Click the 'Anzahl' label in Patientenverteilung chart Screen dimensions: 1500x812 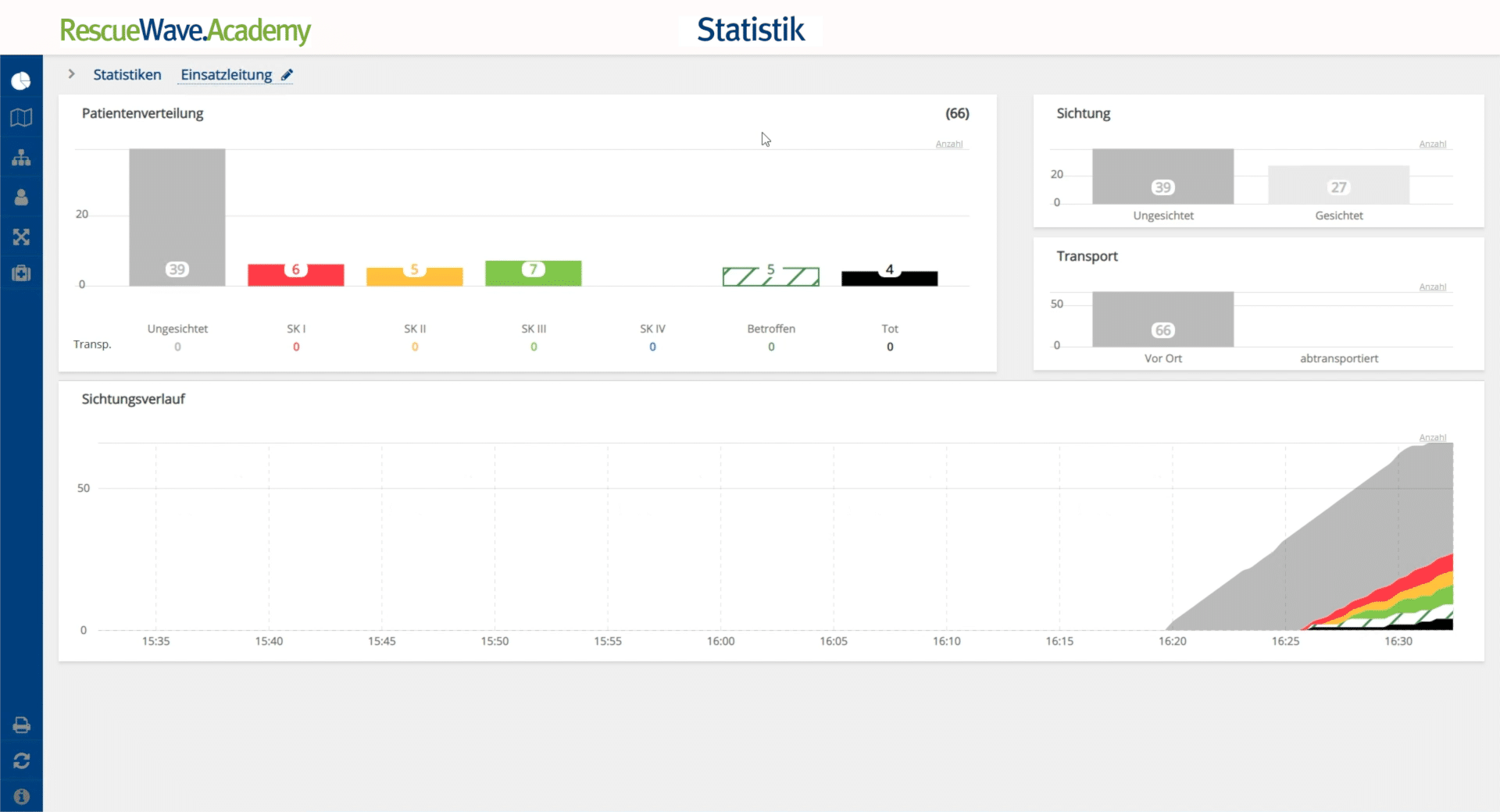[x=949, y=144]
